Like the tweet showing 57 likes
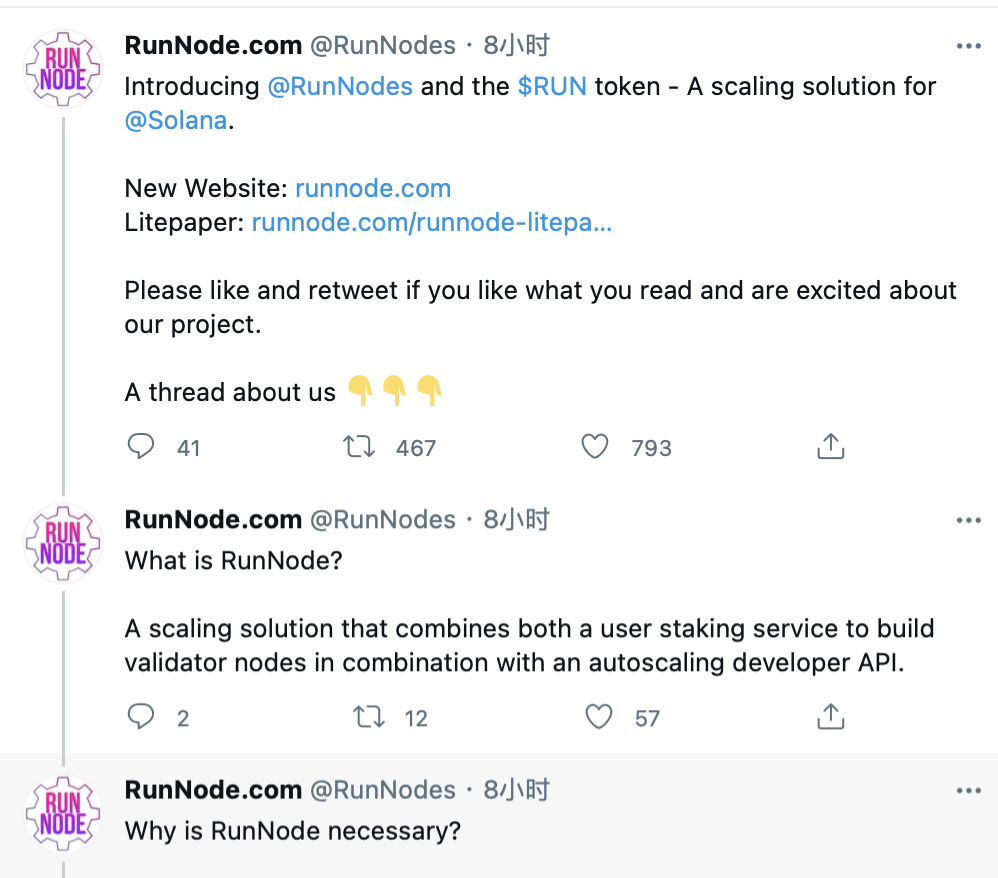Viewport: 998px width, 878px height. tap(599, 717)
